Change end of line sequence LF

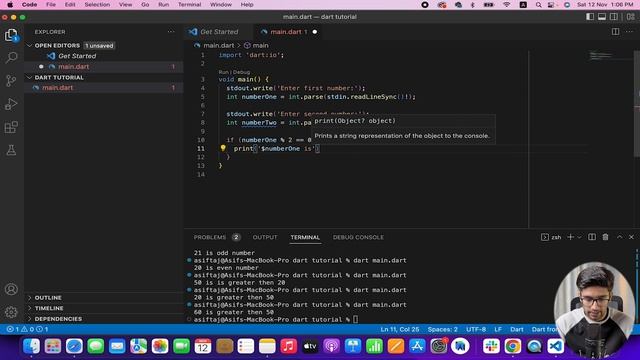(x=498, y=329)
